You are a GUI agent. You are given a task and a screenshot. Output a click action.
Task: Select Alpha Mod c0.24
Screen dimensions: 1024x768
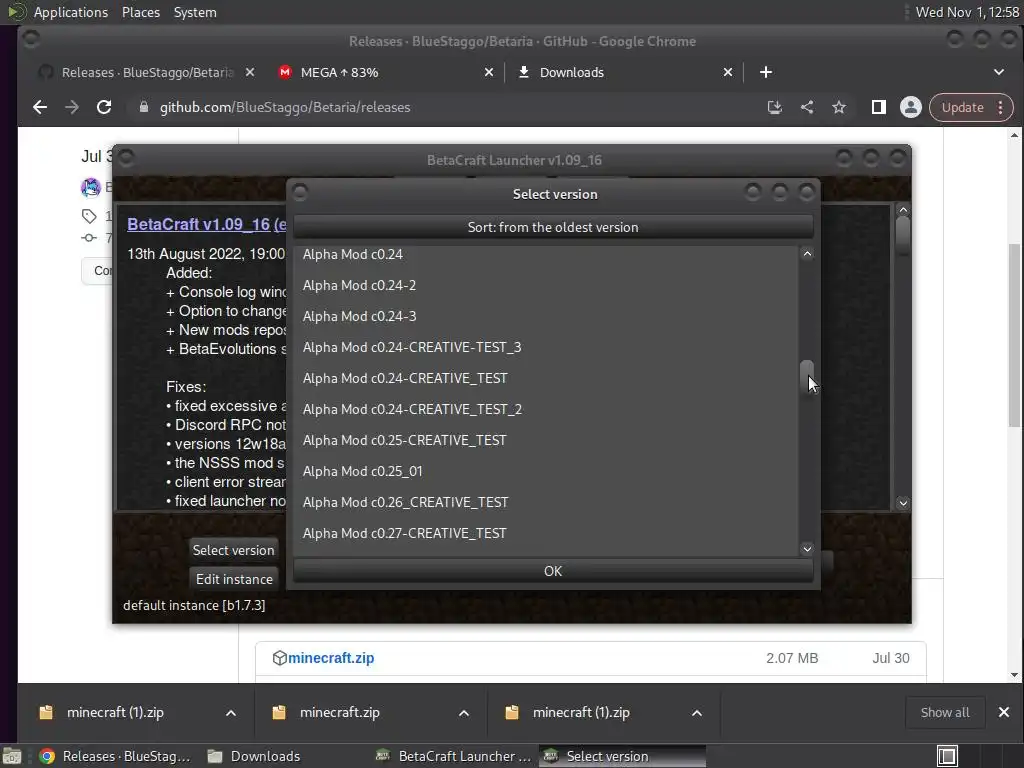click(x=545, y=254)
